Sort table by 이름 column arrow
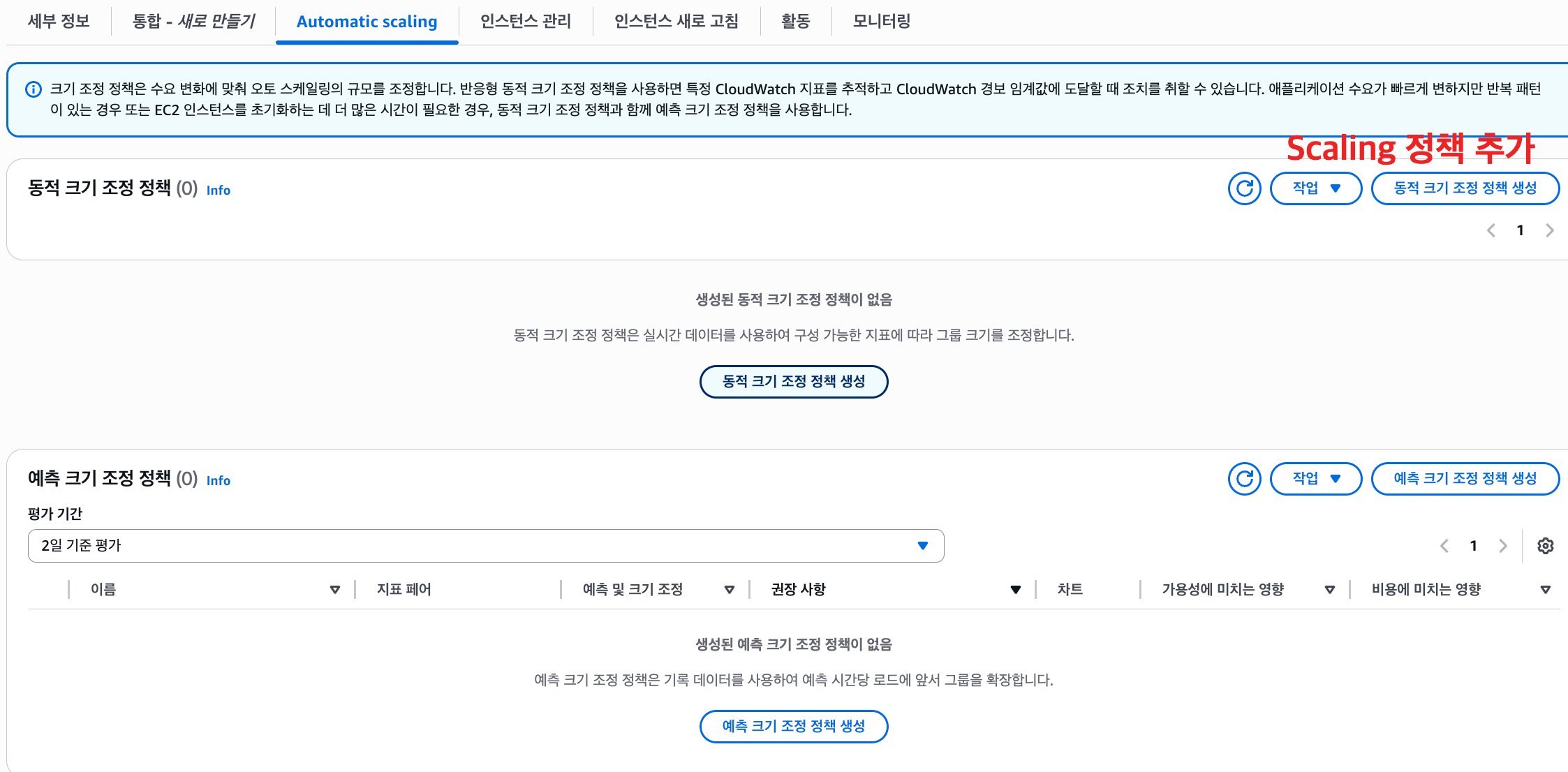Viewport: 1568px width, 772px height. pos(334,590)
